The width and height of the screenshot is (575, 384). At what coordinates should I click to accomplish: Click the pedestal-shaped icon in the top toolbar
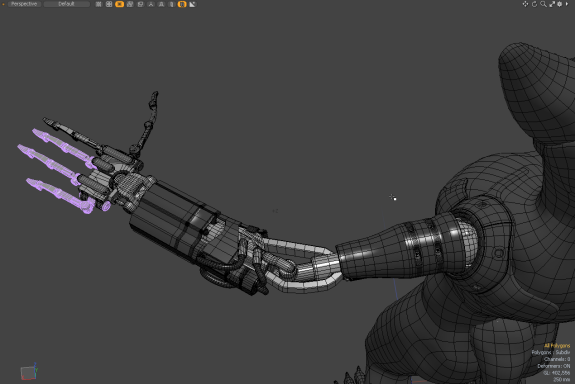click(x=161, y=4)
